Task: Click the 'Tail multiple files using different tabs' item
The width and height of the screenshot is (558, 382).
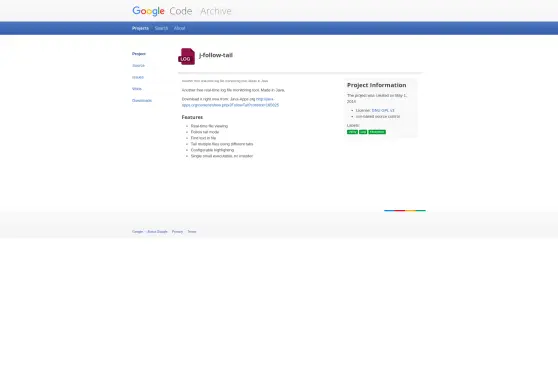Action: [222, 144]
